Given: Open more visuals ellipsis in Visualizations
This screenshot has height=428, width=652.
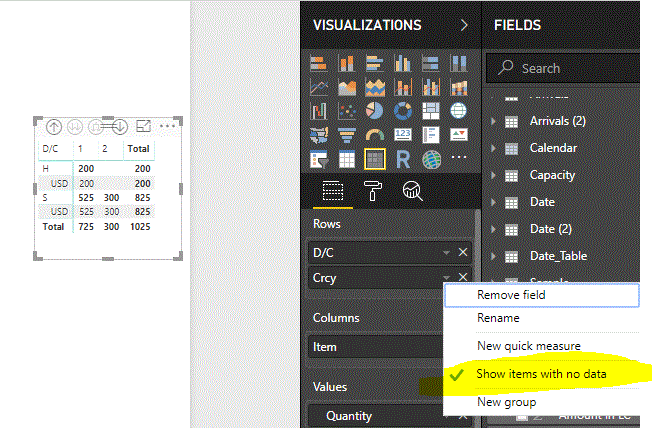Looking at the screenshot, I should (x=459, y=157).
